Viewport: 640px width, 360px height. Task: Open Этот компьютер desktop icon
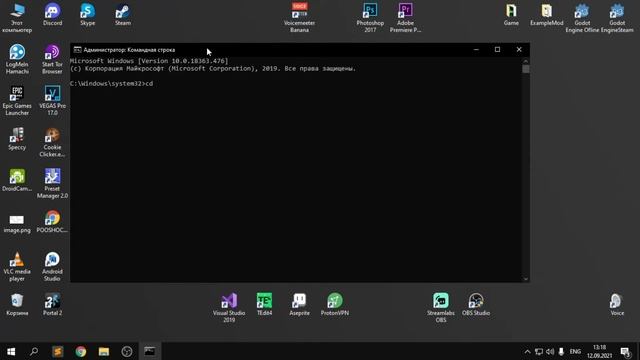coord(17,18)
